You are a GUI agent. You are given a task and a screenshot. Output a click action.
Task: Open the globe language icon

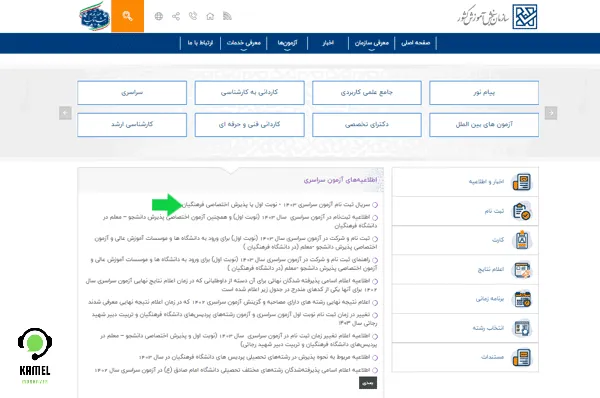(159, 16)
